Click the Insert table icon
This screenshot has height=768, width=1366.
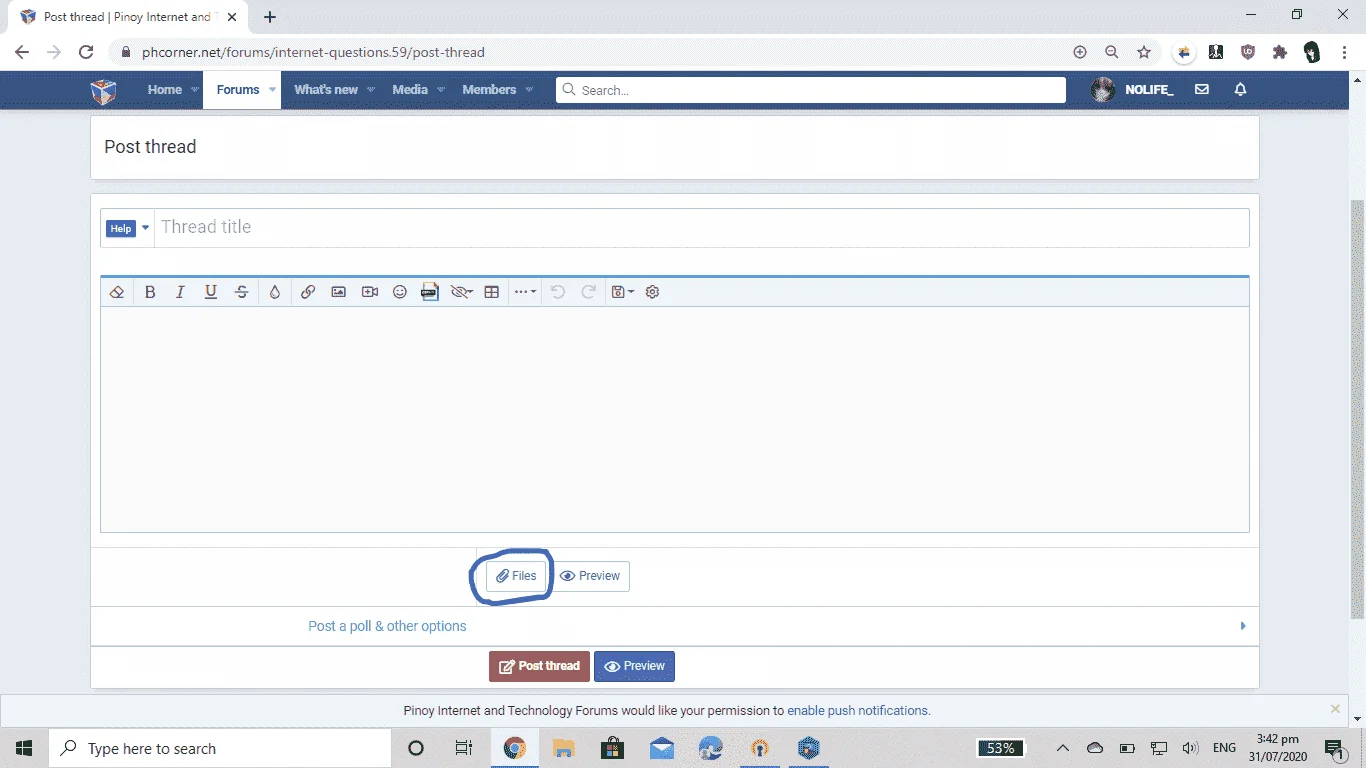(x=492, y=292)
